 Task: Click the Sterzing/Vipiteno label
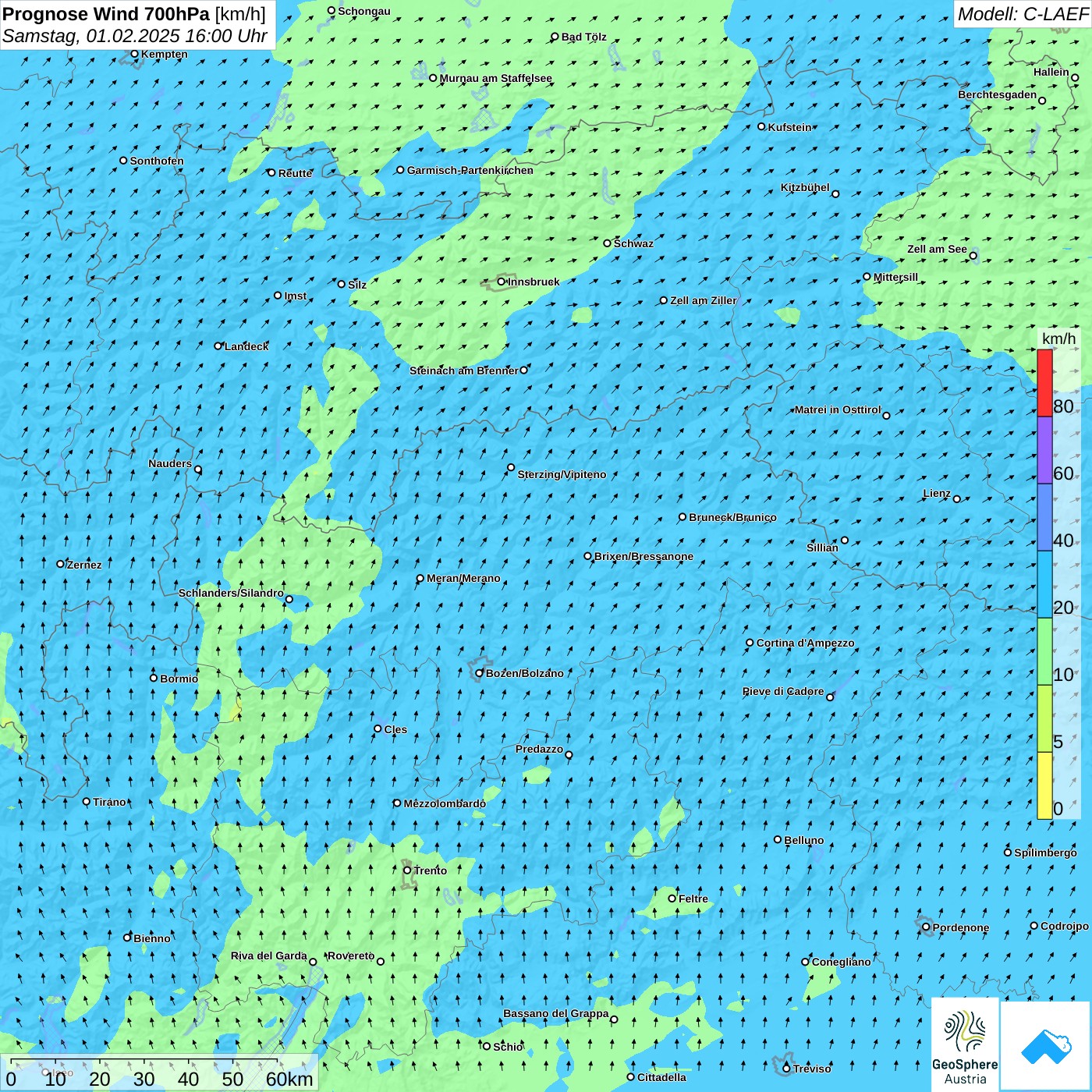coord(562,474)
